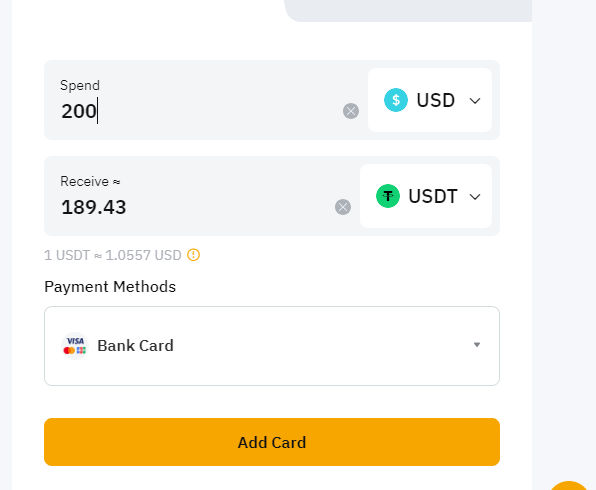Open exchange rate info warning icon
Image resolution: width=596 pixels, height=490 pixels.
pyautogui.click(x=193, y=255)
